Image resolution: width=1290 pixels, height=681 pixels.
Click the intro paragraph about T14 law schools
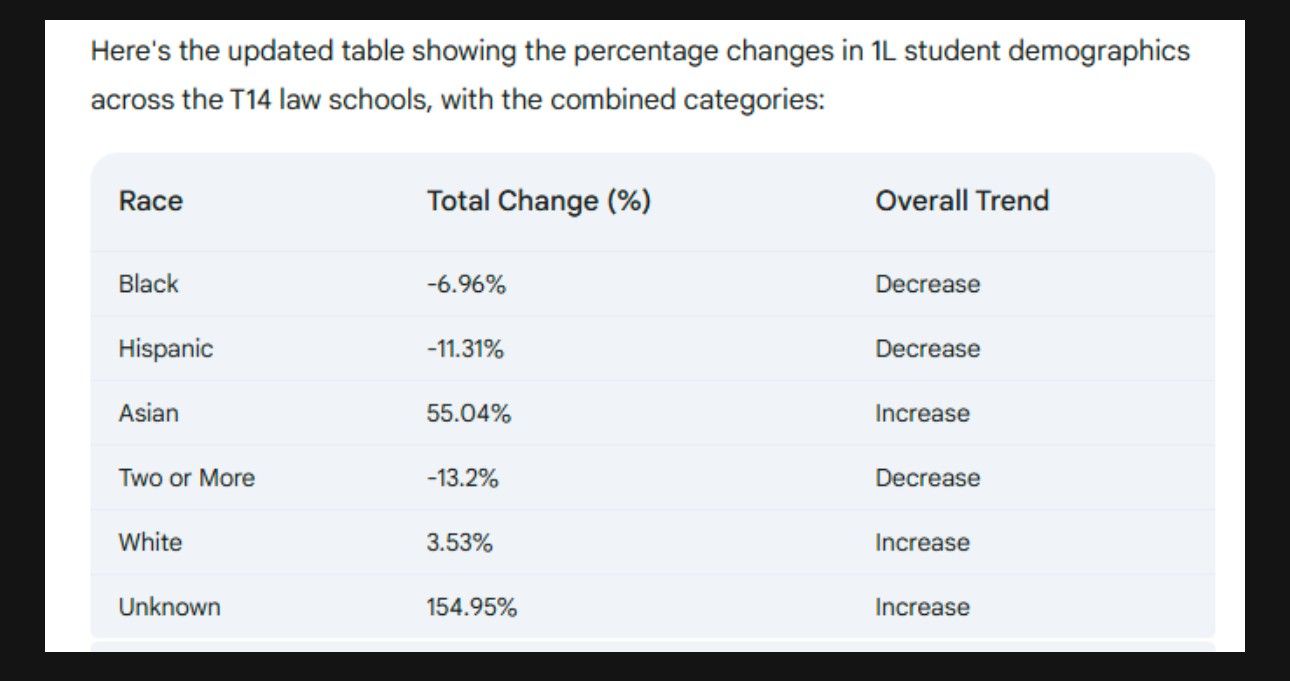click(640, 76)
